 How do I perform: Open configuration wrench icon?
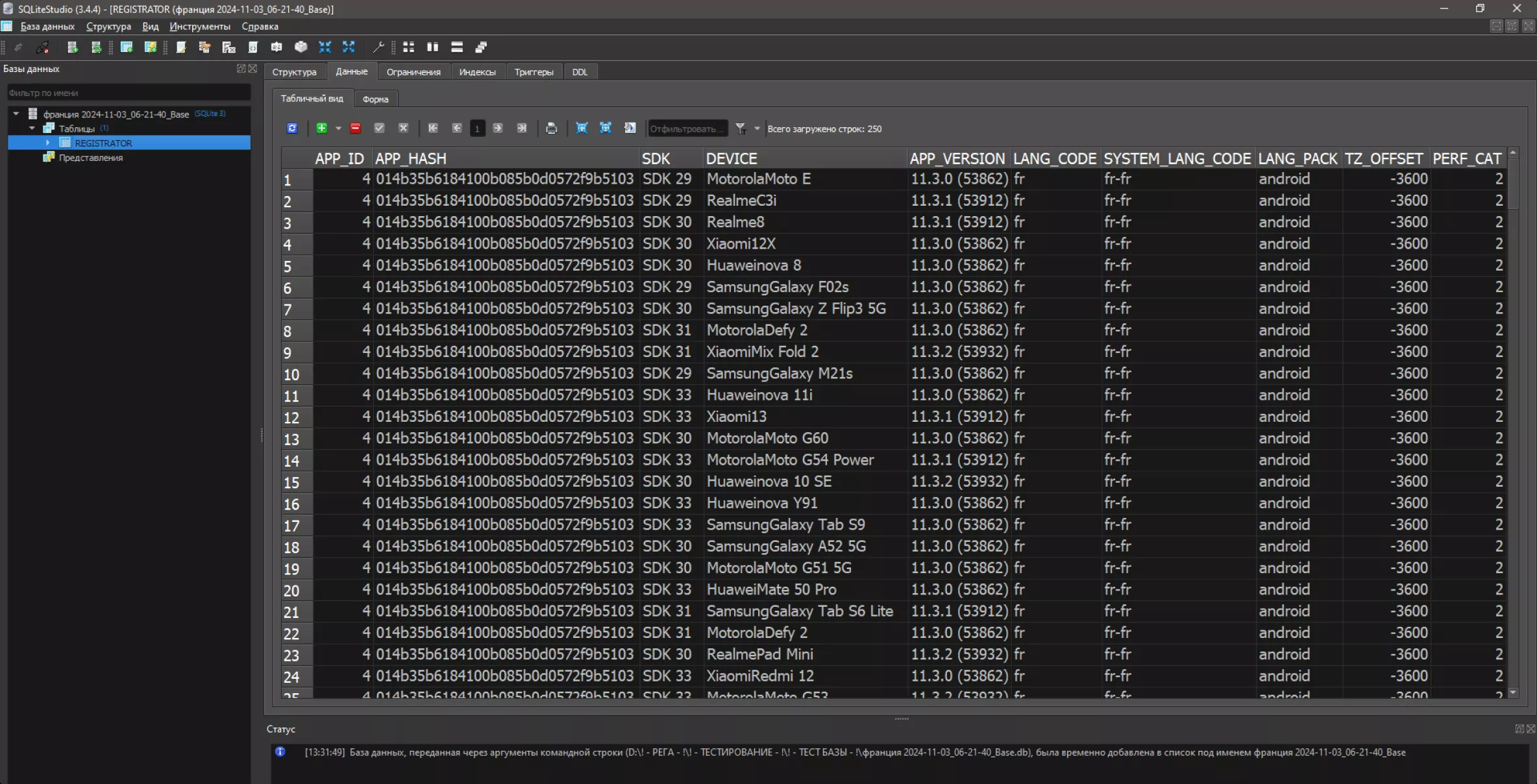(378, 47)
